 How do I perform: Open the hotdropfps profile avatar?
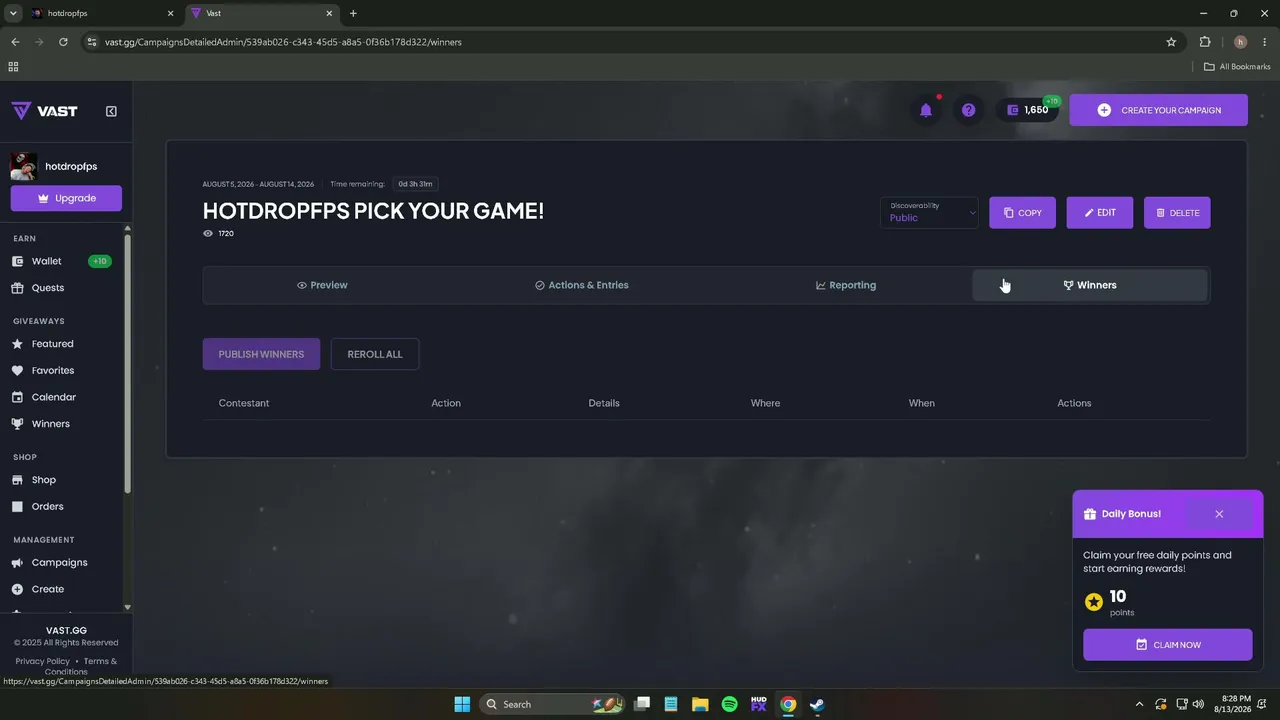pos(24,166)
